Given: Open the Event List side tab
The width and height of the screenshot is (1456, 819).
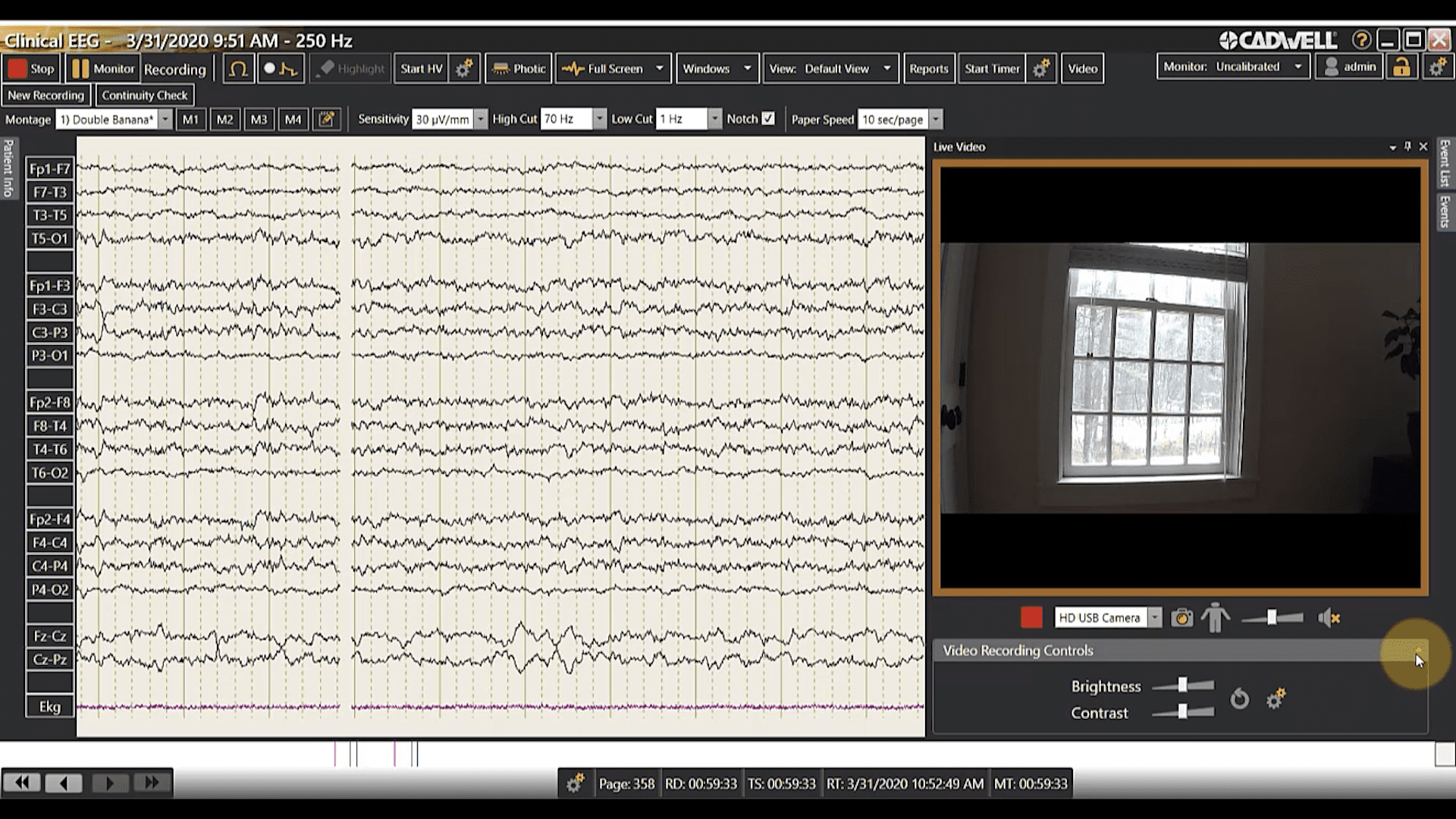Looking at the screenshot, I should point(1445,163).
